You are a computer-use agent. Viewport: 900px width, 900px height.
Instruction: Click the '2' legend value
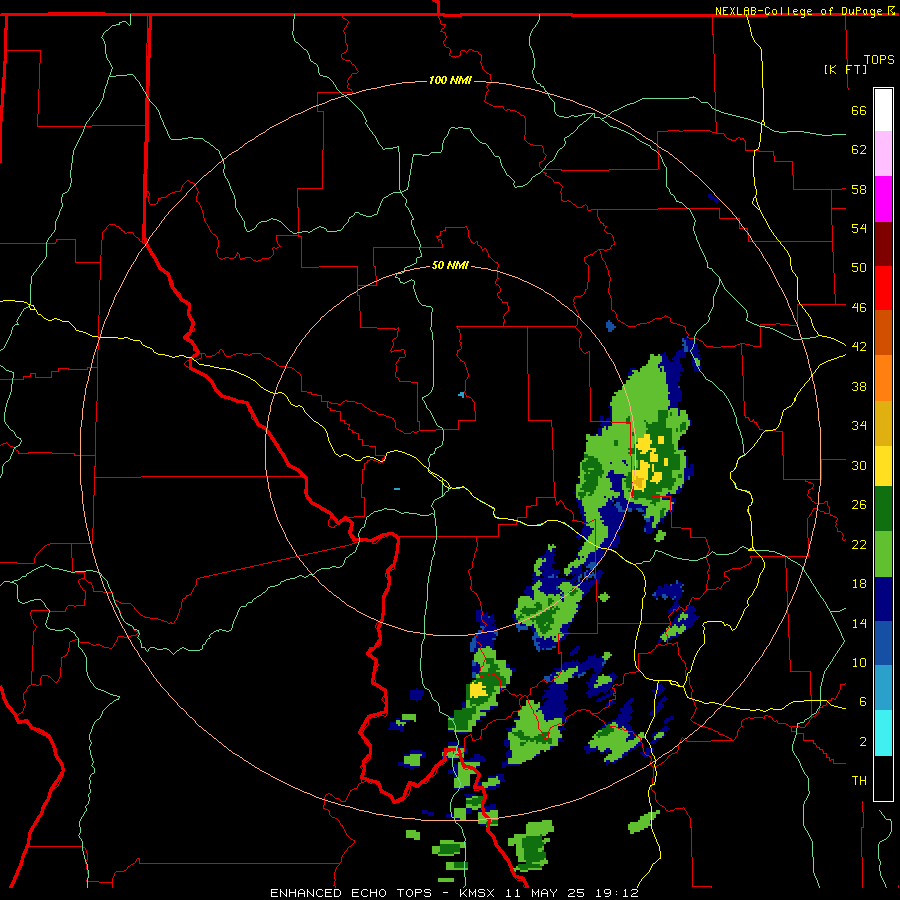(863, 741)
